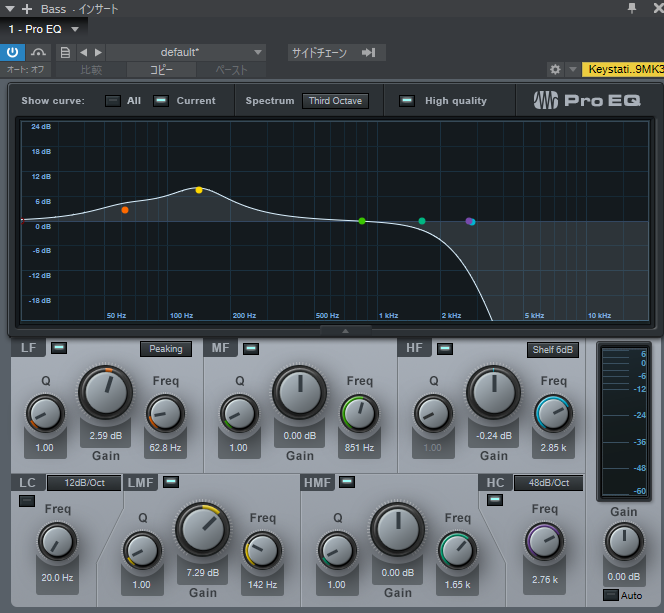
Task: Click the LF gain value 2.59 dB
Action: click(x=105, y=436)
